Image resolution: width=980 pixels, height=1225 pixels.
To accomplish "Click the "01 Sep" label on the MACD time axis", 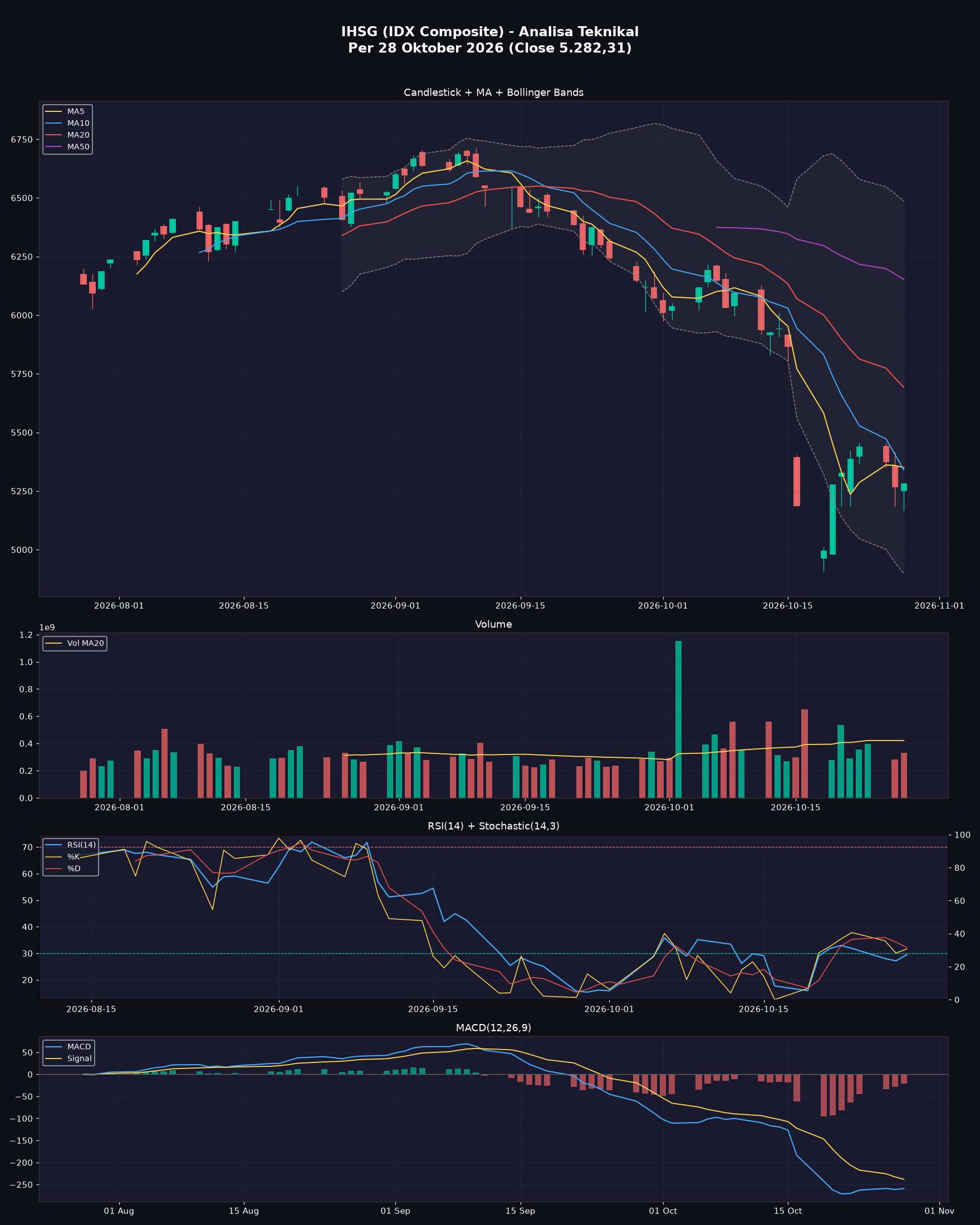I will [395, 1211].
